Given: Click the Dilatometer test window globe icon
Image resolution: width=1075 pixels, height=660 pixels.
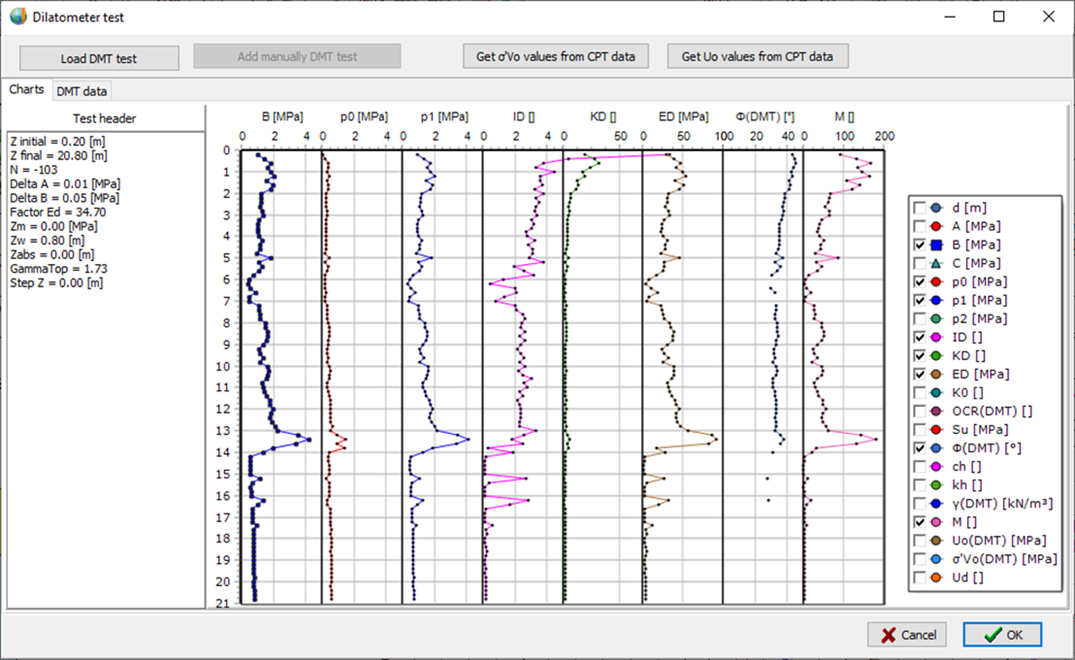Looking at the screenshot, I should click(19, 16).
